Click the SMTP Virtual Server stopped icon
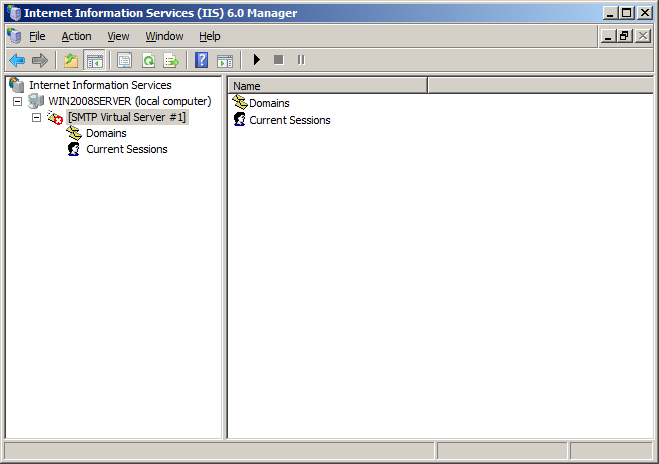Viewport: 659px width, 464px height. pos(55,118)
